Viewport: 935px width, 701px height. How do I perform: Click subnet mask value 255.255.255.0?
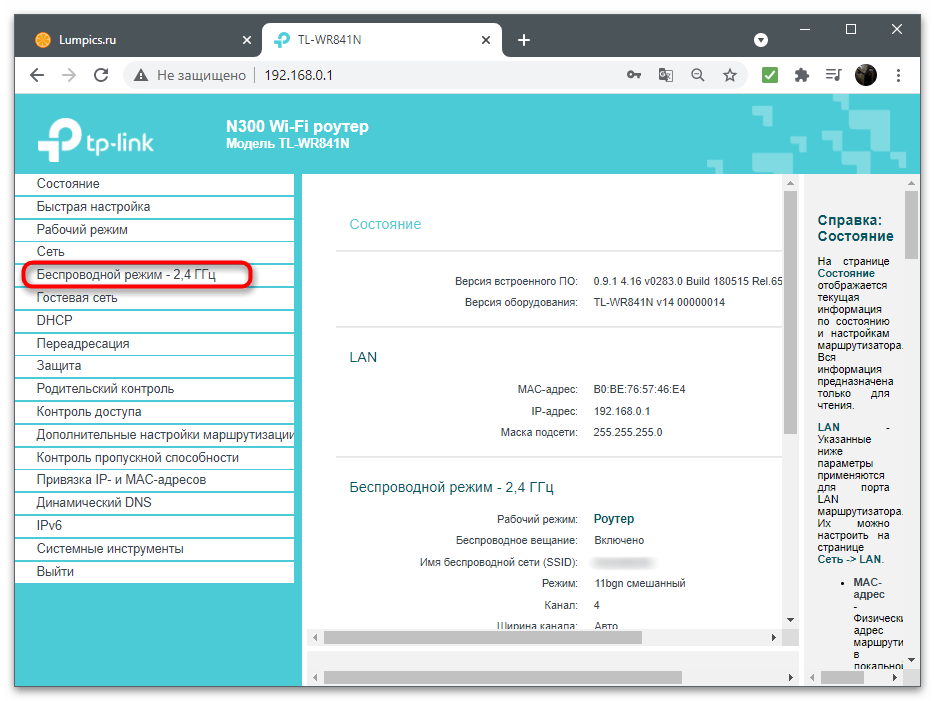click(627, 432)
